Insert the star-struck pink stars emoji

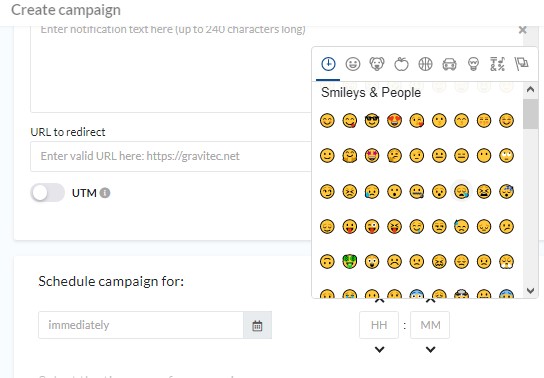[372, 156]
